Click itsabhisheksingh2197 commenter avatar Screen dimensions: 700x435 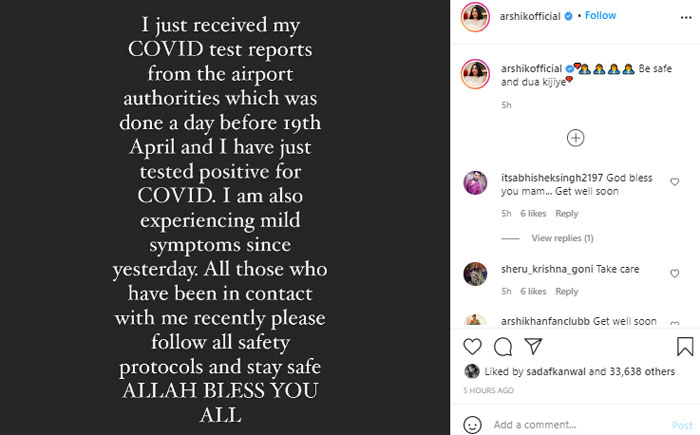pyautogui.click(x=476, y=182)
